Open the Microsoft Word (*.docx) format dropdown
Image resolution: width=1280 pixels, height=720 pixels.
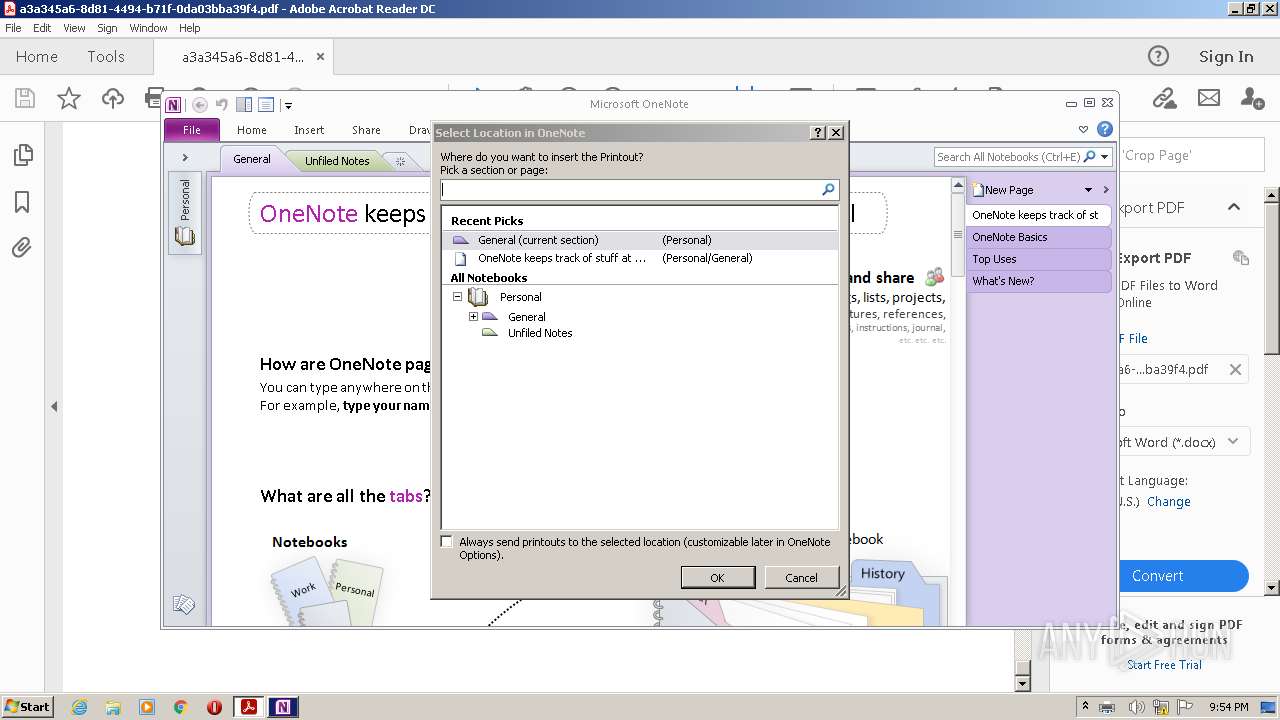1233,441
